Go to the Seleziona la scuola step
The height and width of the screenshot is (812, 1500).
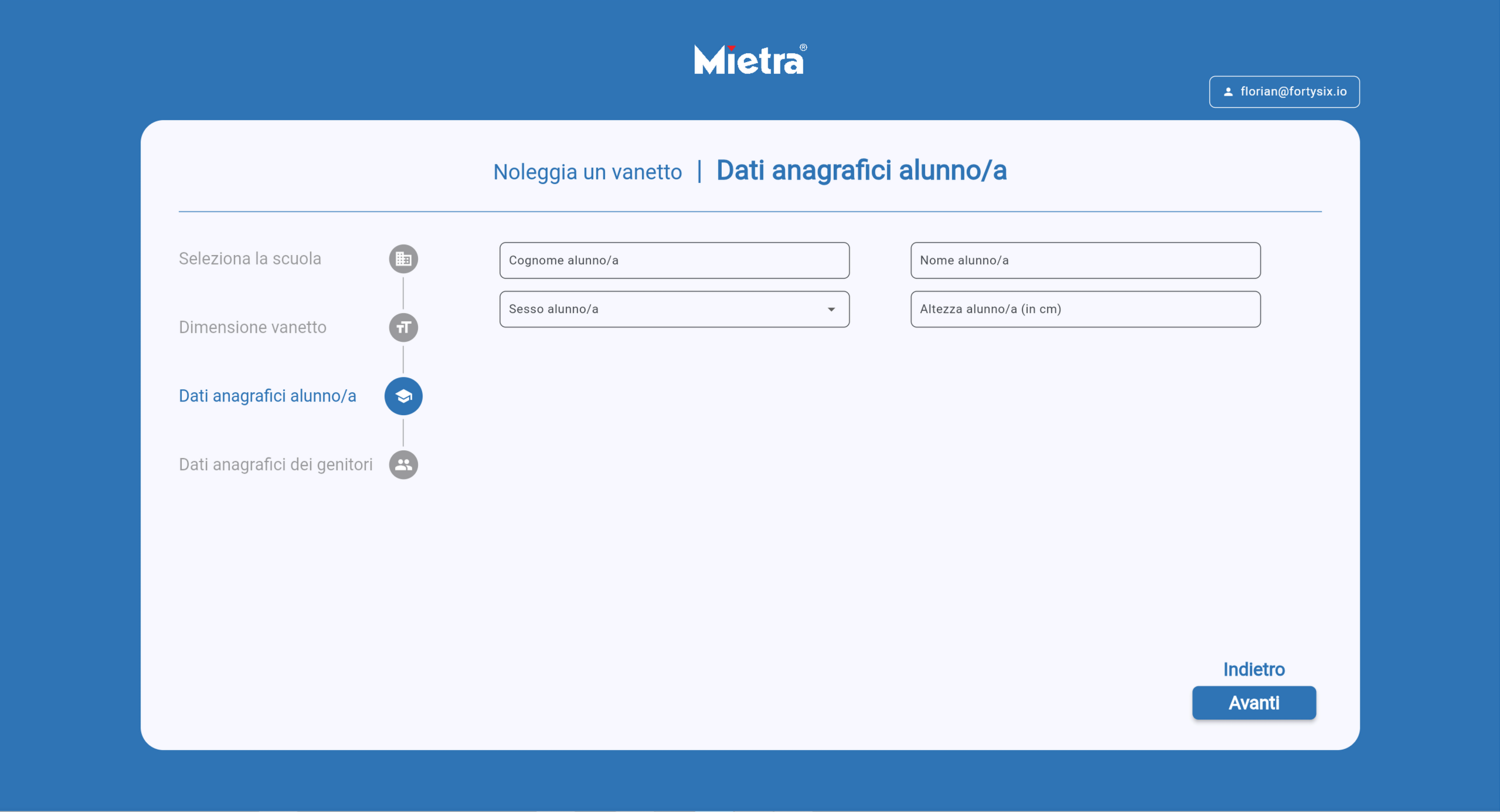(x=250, y=259)
